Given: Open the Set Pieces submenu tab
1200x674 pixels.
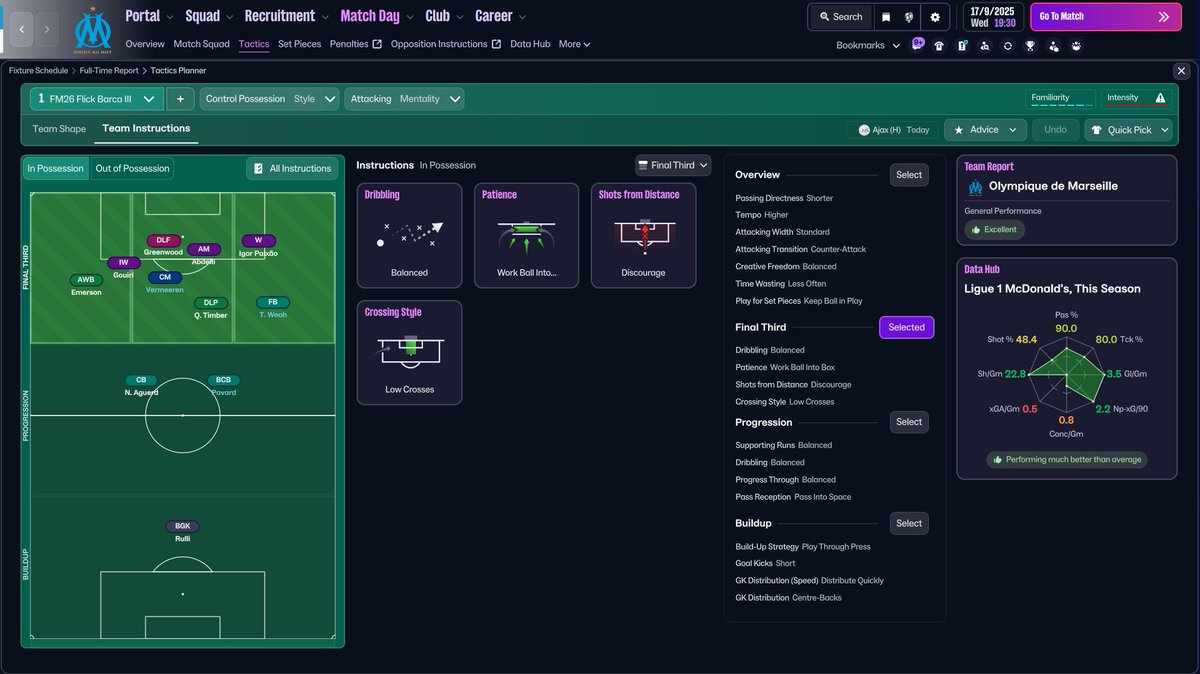Looking at the screenshot, I should click(x=299, y=44).
